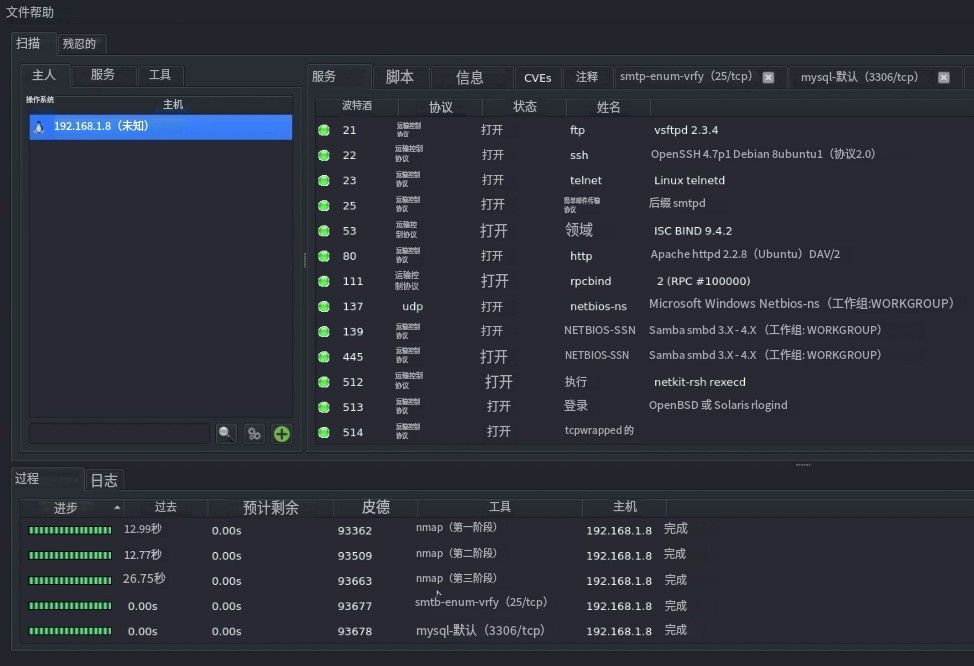Image resolution: width=974 pixels, height=666 pixels.
Task: Open the gears settings icon
Action: (x=253, y=432)
